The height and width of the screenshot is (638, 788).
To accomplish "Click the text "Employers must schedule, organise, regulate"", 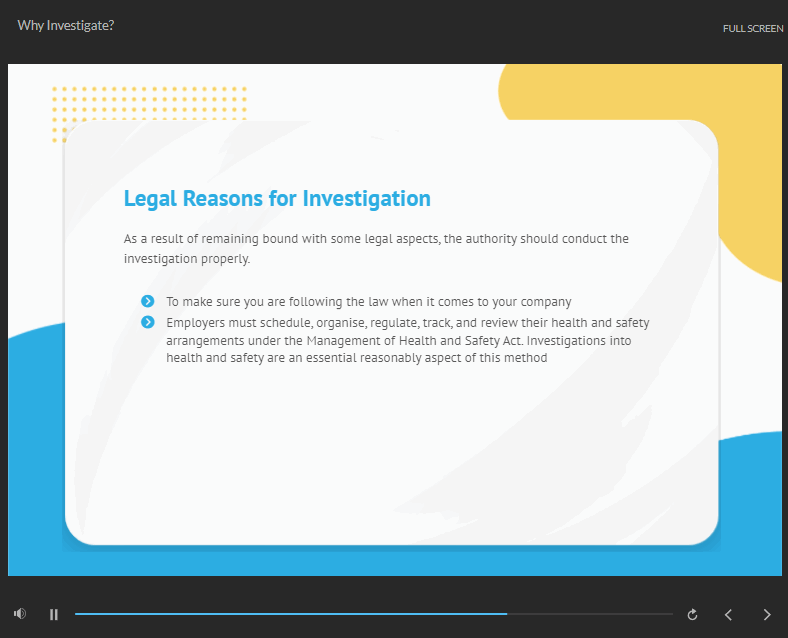I will tap(293, 323).
